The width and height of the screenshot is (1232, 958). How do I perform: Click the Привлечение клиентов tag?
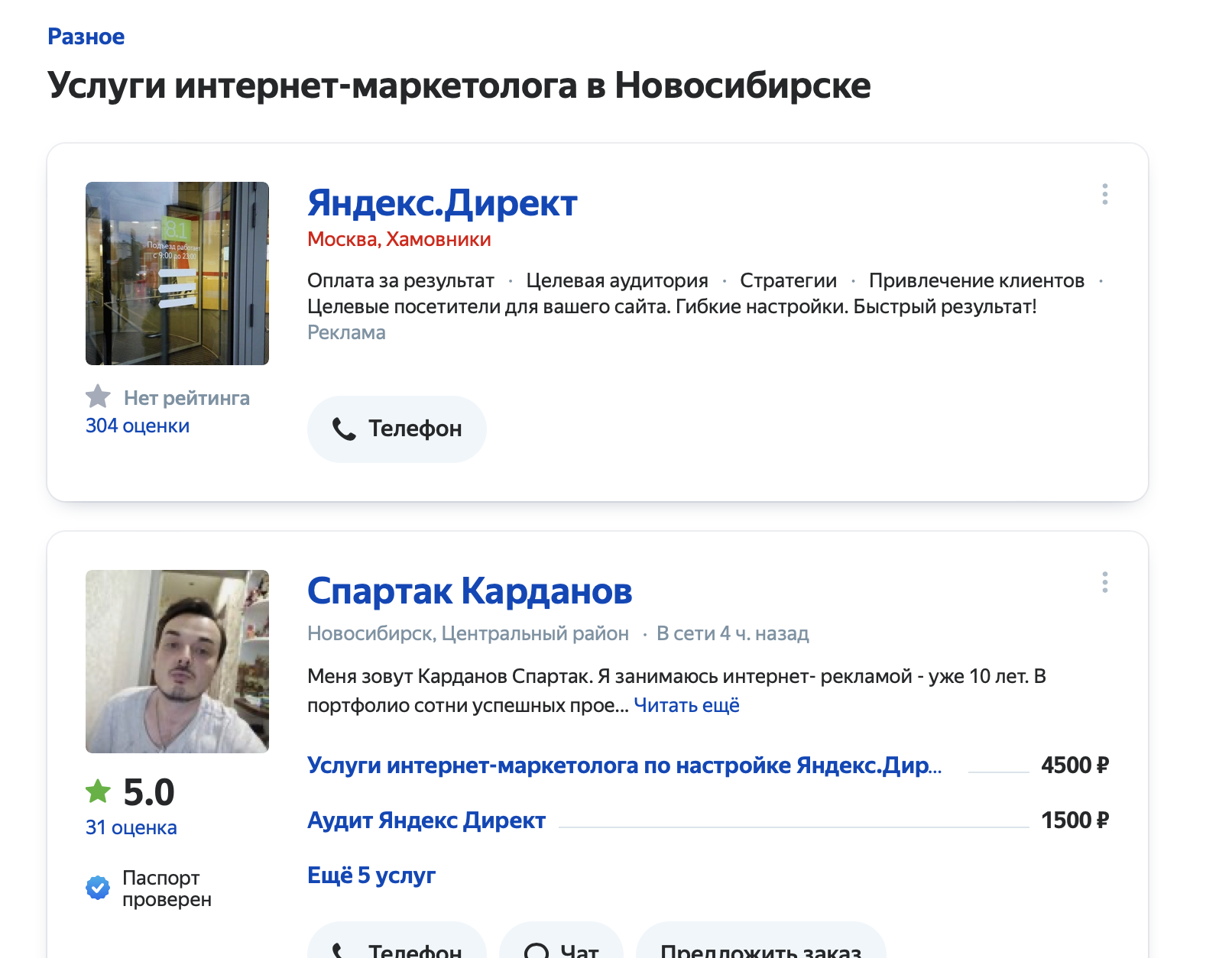tap(976, 280)
